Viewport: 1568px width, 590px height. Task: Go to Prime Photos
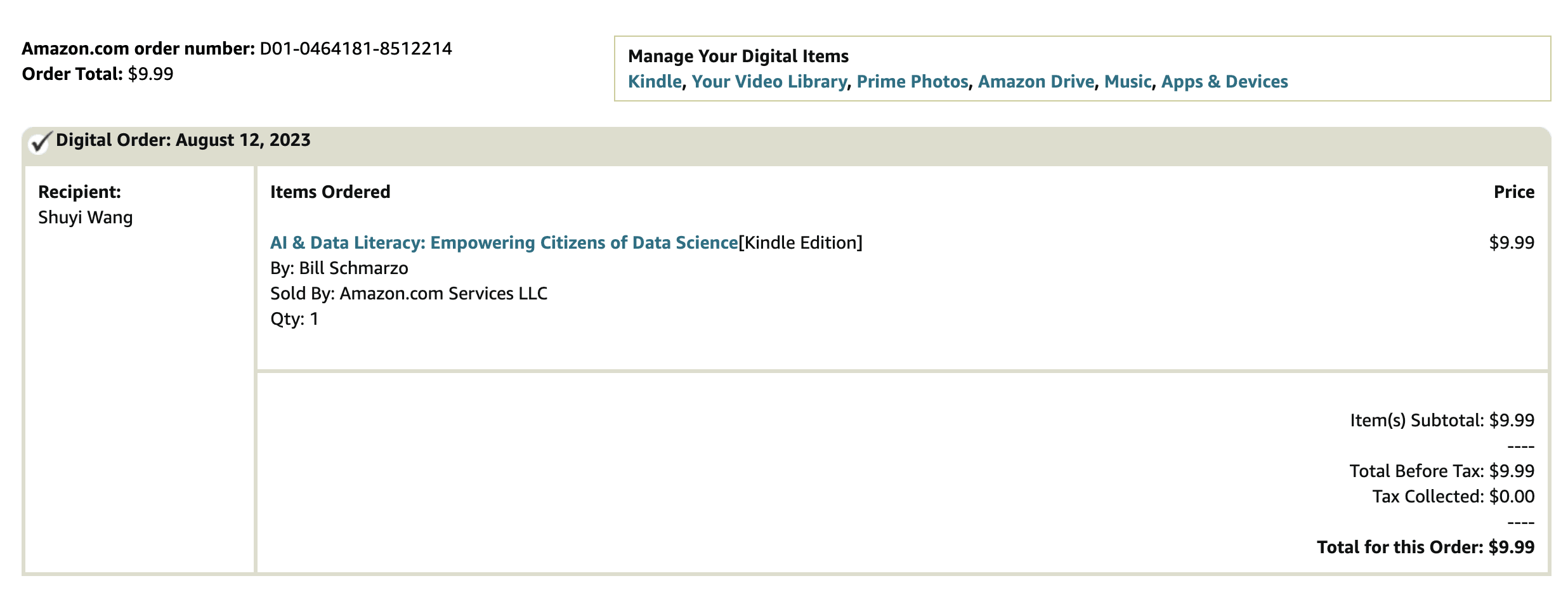[x=912, y=81]
